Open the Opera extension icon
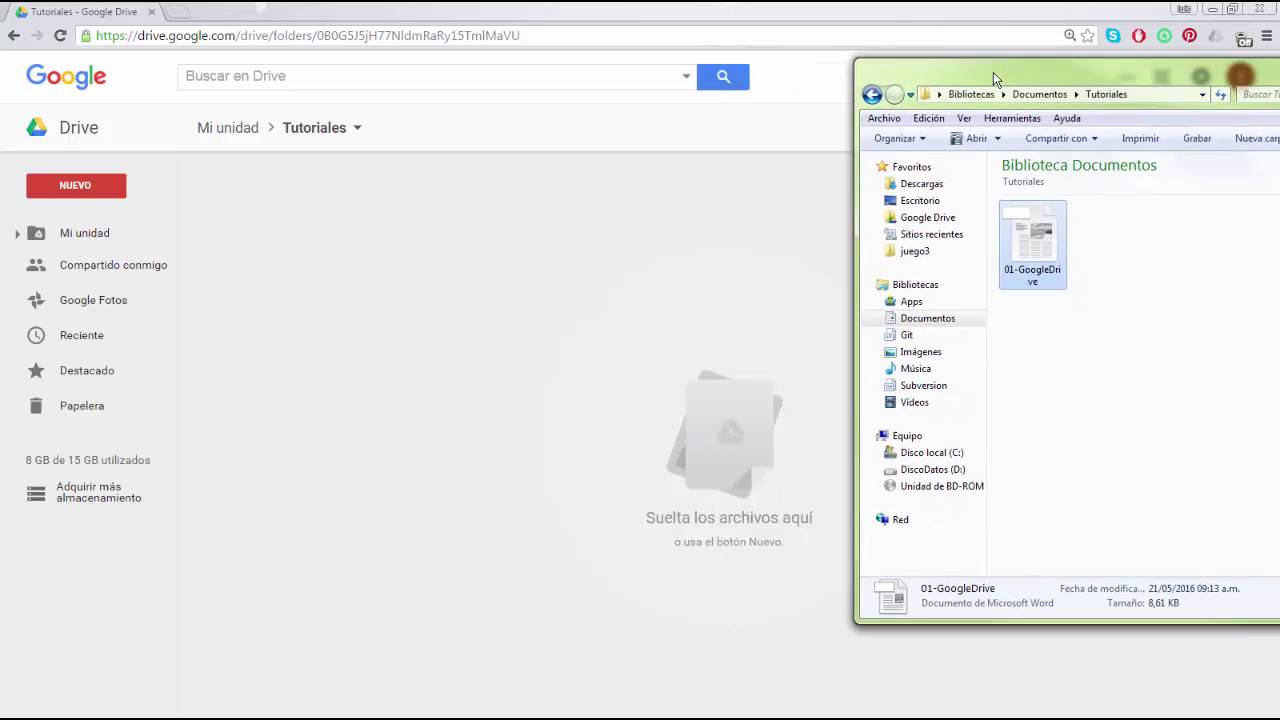This screenshot has height=720, width=1280. (x=1139, y=35)
